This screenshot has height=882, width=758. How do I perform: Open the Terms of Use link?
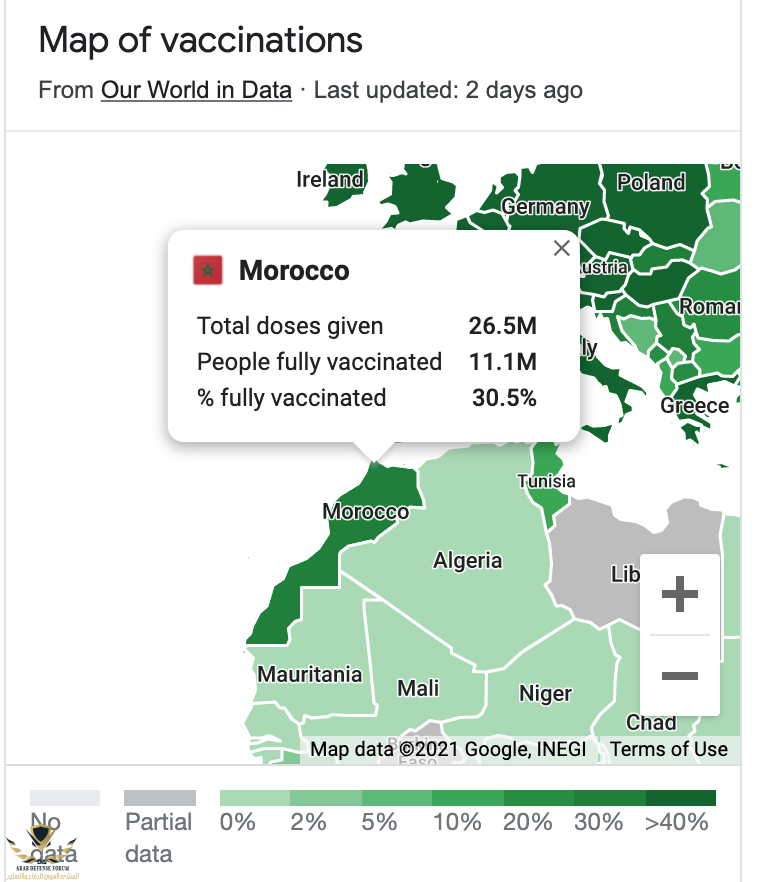pyautogui.click(x=669, y=749)
